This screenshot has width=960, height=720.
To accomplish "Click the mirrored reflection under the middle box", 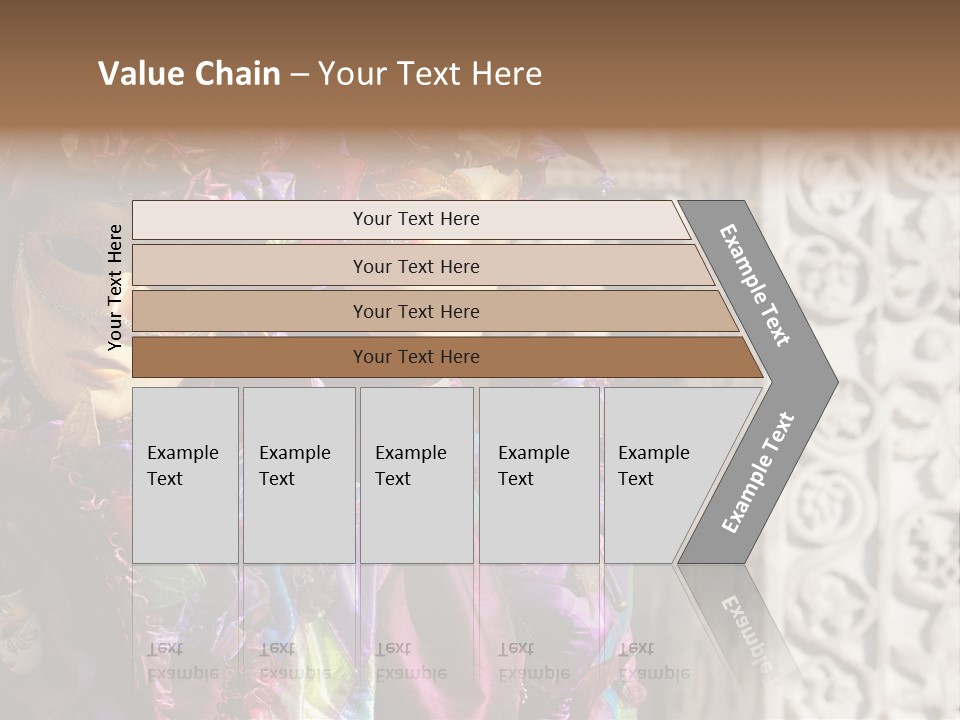I will point(412,660).
